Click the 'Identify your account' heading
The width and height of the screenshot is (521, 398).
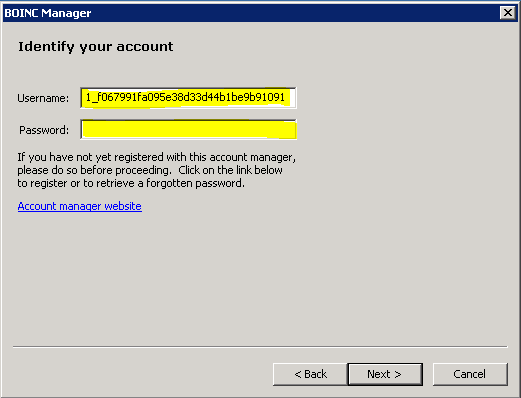tap(96, 47)
